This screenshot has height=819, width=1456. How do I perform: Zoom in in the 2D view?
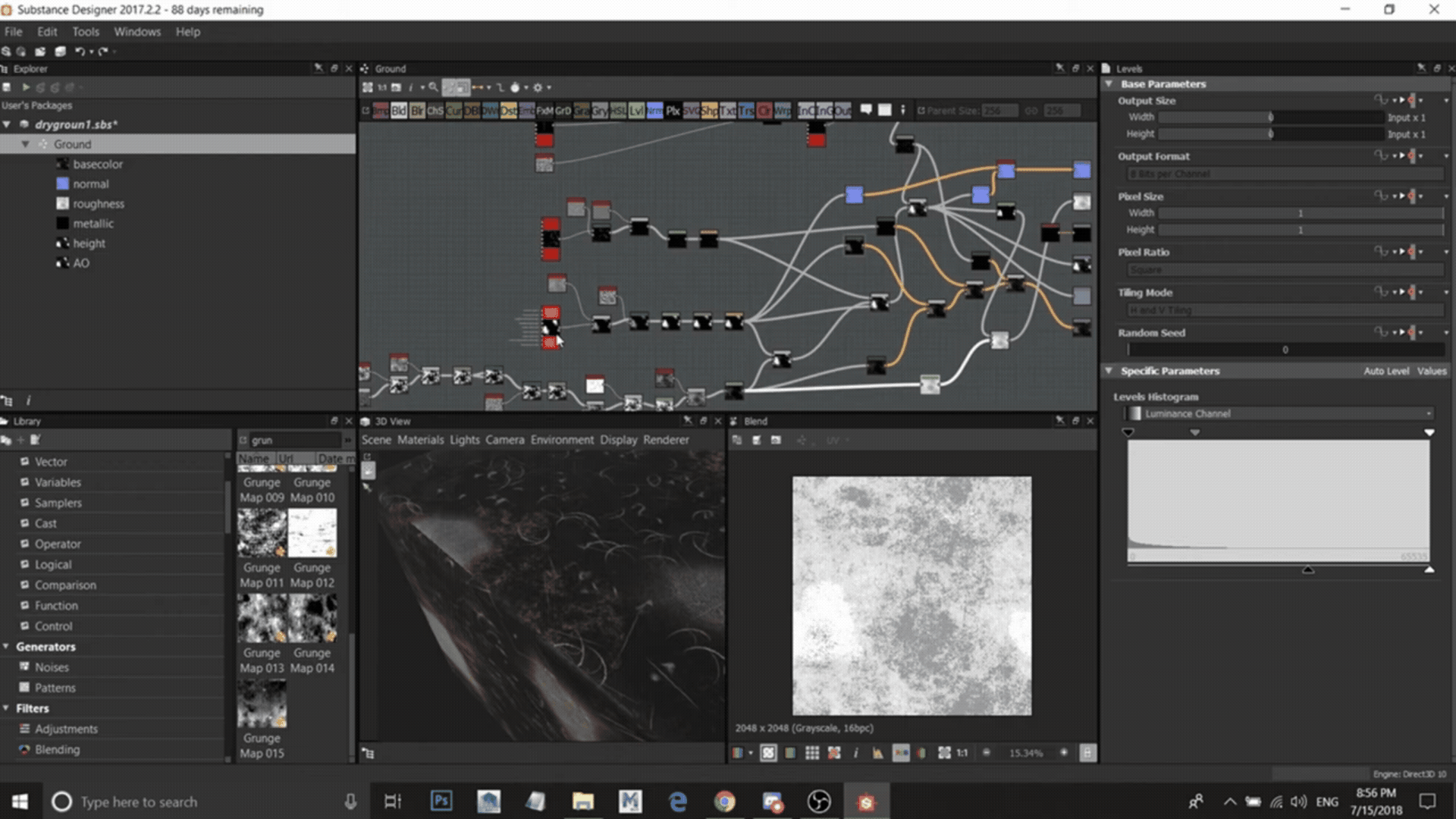tap(1064, 753)
